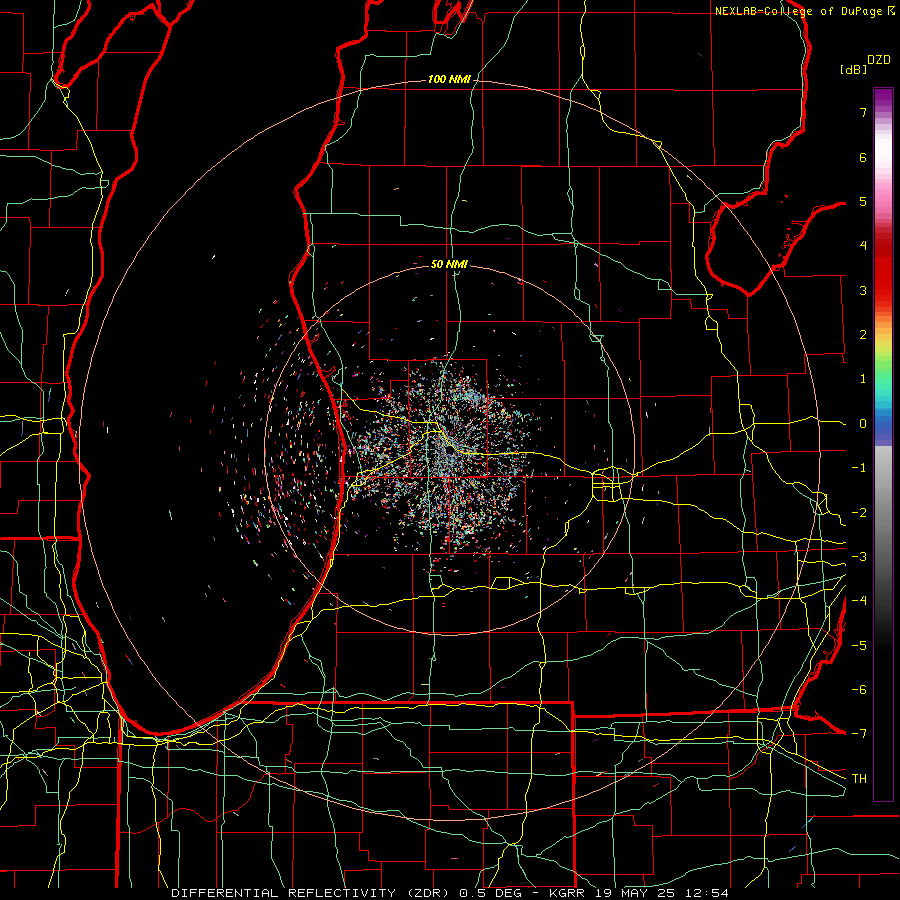Viewport: 900px width, 900px height.
Task: Click the -3 value on the color scale
Action: [859, 557]
